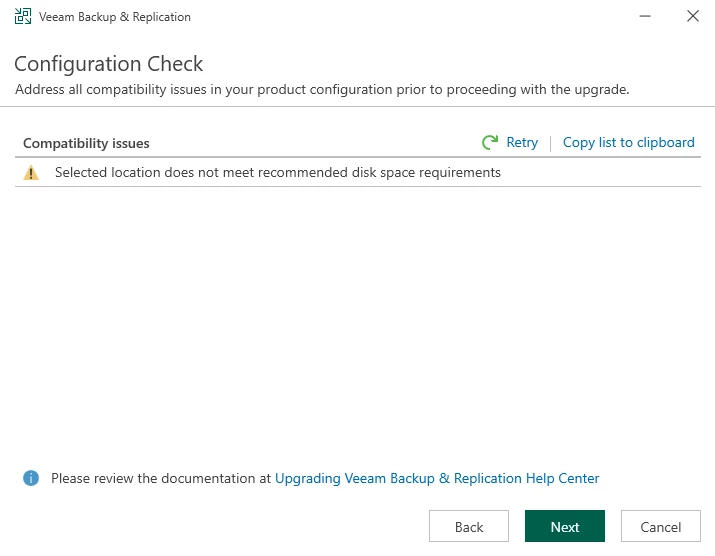Open Upgrading Veeam Backup & Replication Help Center

point(437,478)
